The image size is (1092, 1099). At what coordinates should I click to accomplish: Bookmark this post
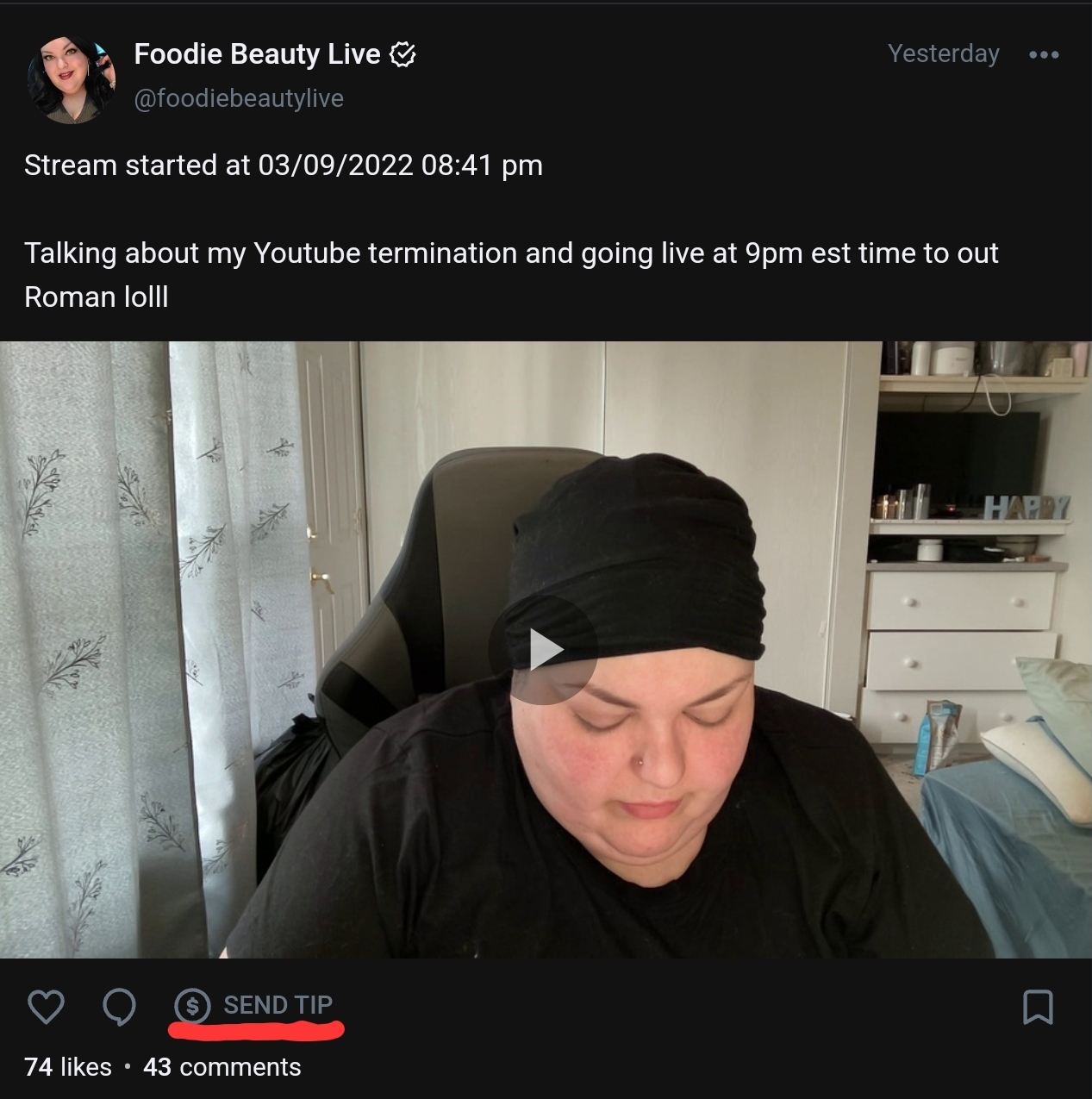[x=1038, y=1007]
